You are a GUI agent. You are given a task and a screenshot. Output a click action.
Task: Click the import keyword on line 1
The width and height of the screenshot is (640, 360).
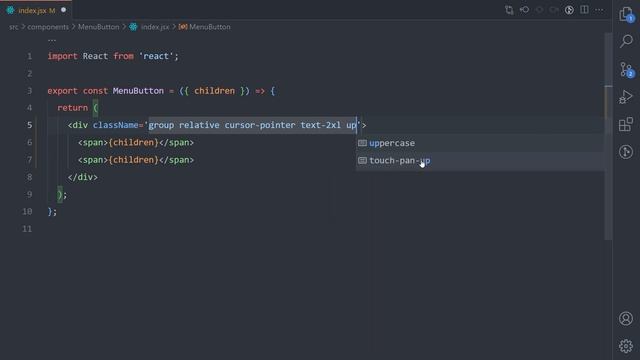pyautogui.click(x=62, y=56)
